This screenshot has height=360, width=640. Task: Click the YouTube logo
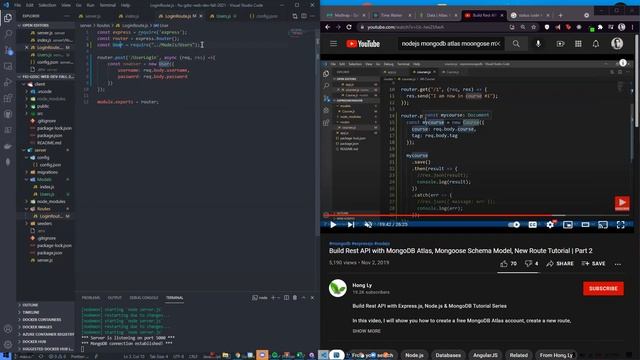click(x=363, y=44)
